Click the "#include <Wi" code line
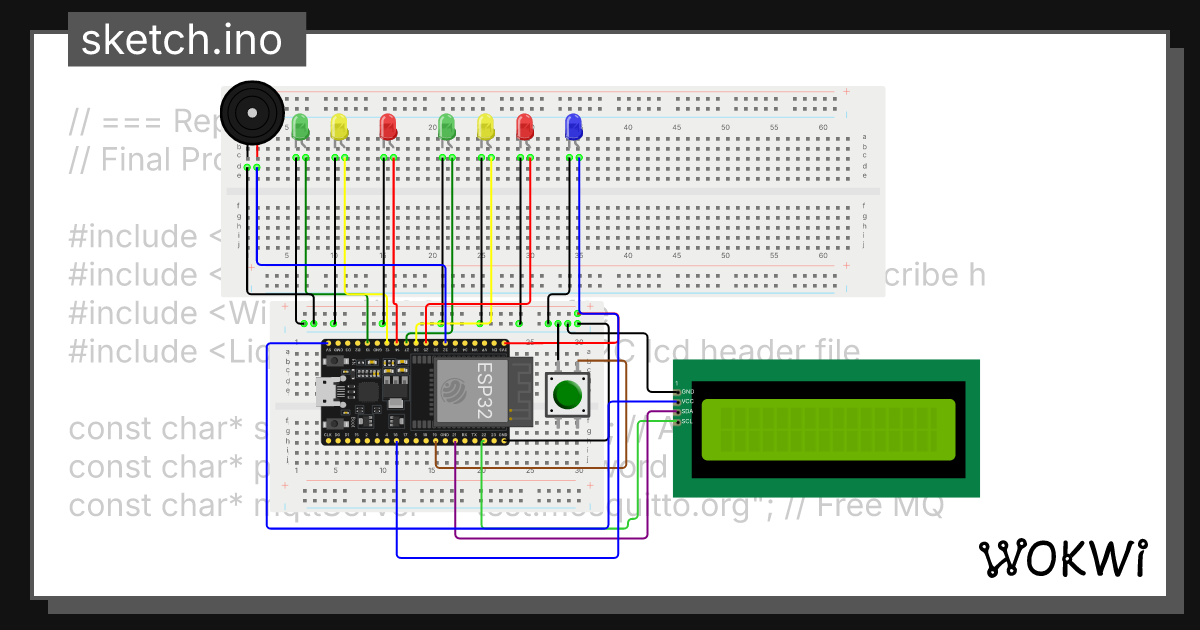The image size is (1200, 630). (x=167, y=313)
